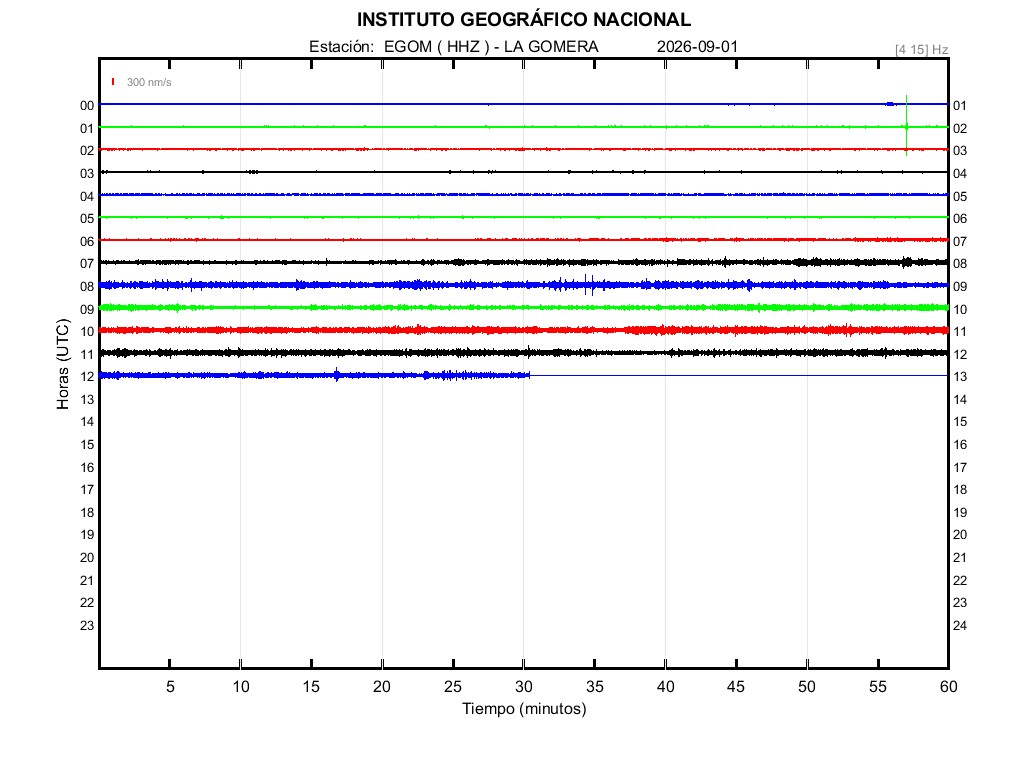Click the blue burst at minute 17 on hour 12
Screen dimensions: 1024x768
coord(337,375)
